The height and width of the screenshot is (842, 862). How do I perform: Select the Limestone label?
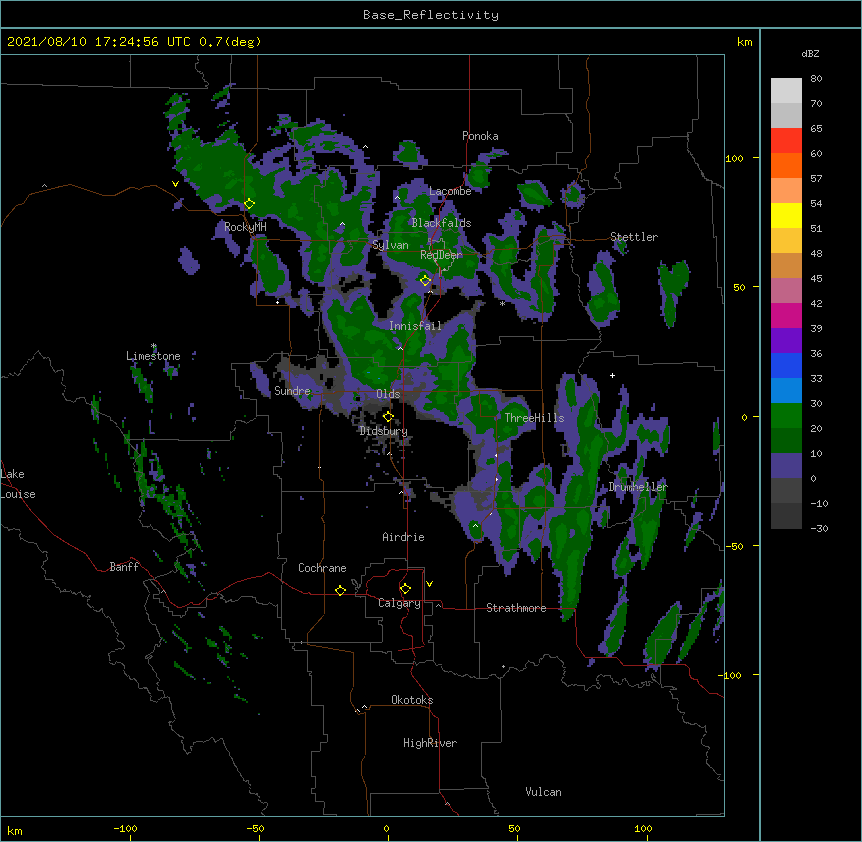click(153, 356)
